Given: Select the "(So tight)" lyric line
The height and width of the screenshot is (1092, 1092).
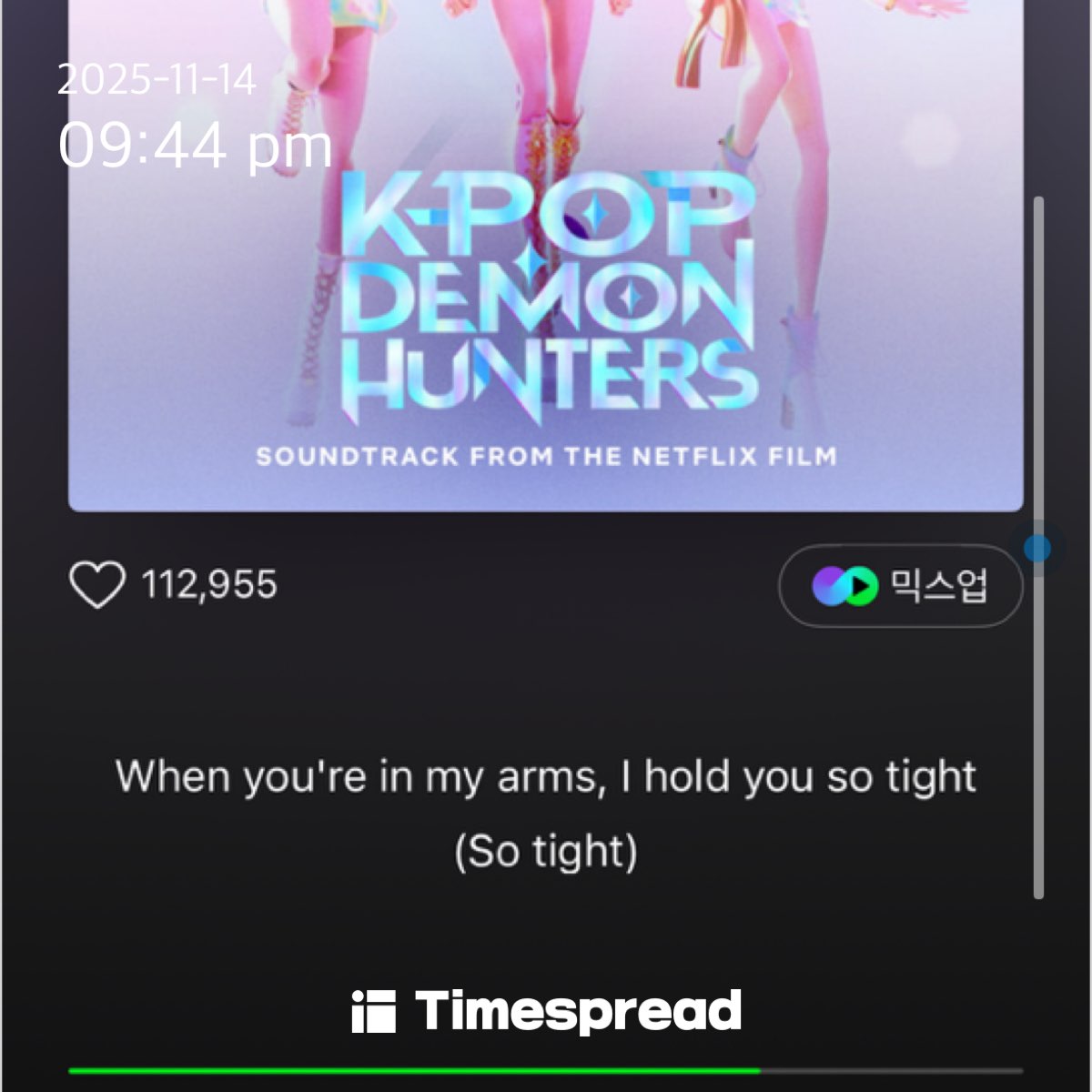Looking at the screenshot, I should [x=546, y=853].
